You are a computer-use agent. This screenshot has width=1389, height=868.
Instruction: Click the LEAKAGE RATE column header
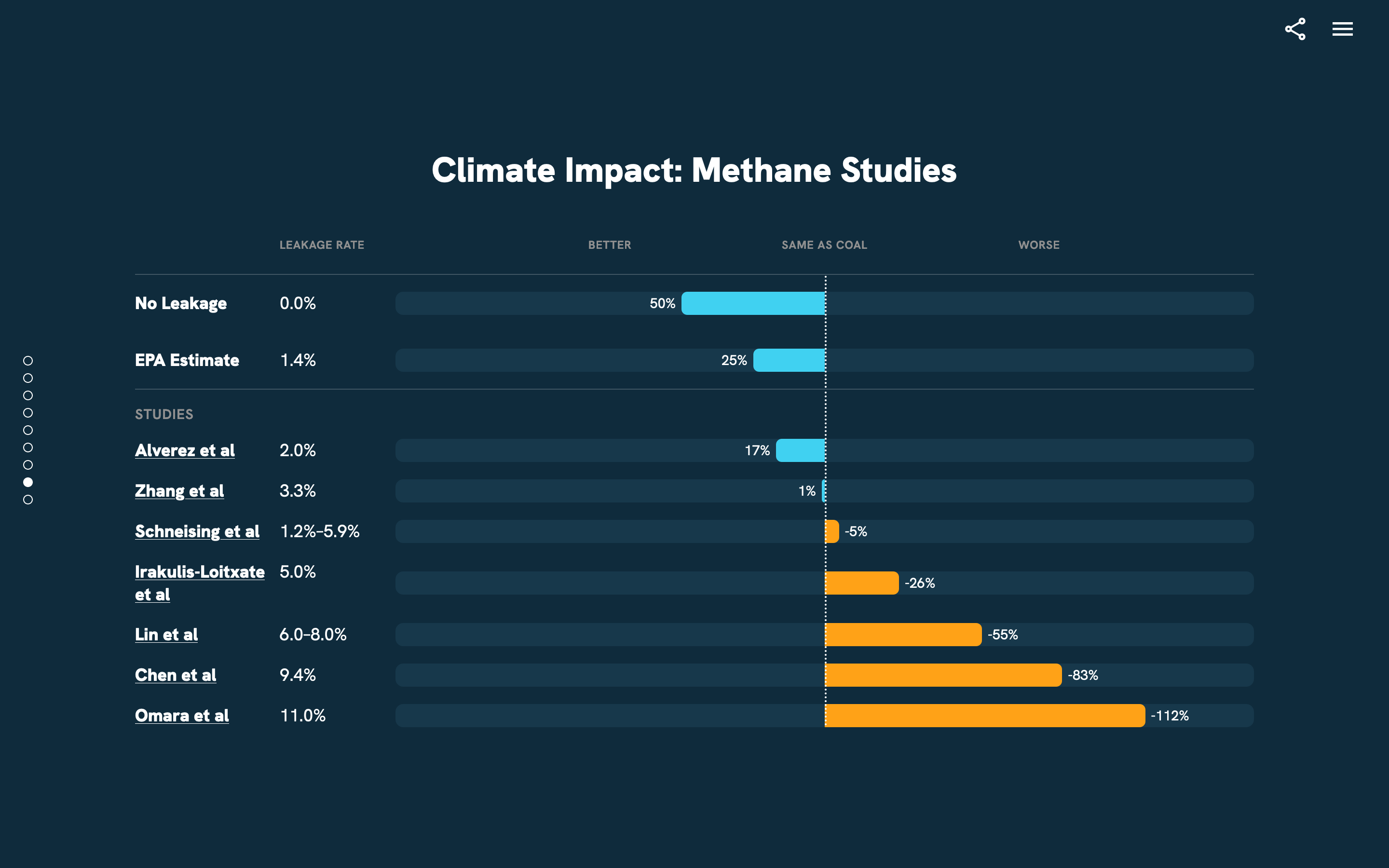point(321,244)
